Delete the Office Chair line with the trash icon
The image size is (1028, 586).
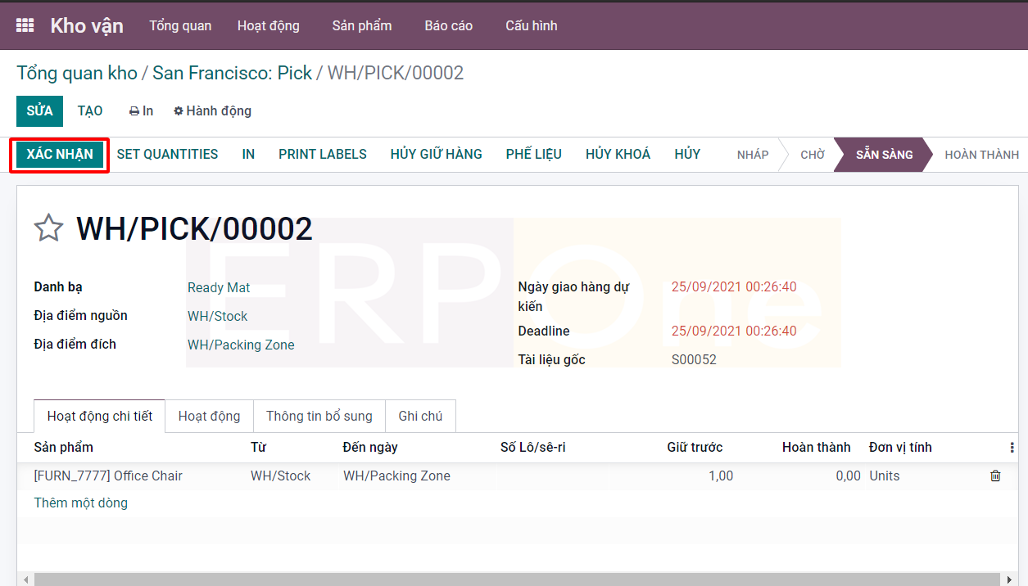pos(995,476)
